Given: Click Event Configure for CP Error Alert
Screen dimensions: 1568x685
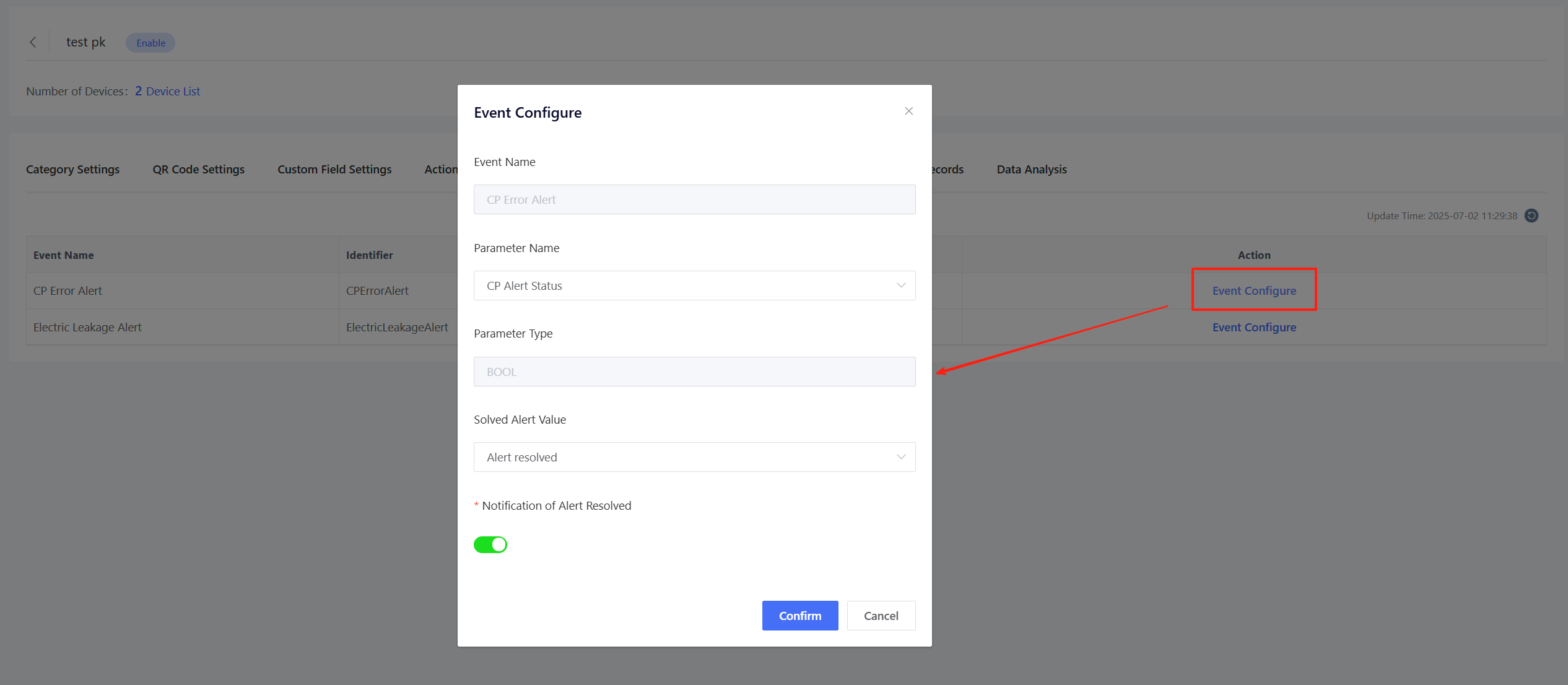Looking at the screenshot, I should tap(1253, 290).
